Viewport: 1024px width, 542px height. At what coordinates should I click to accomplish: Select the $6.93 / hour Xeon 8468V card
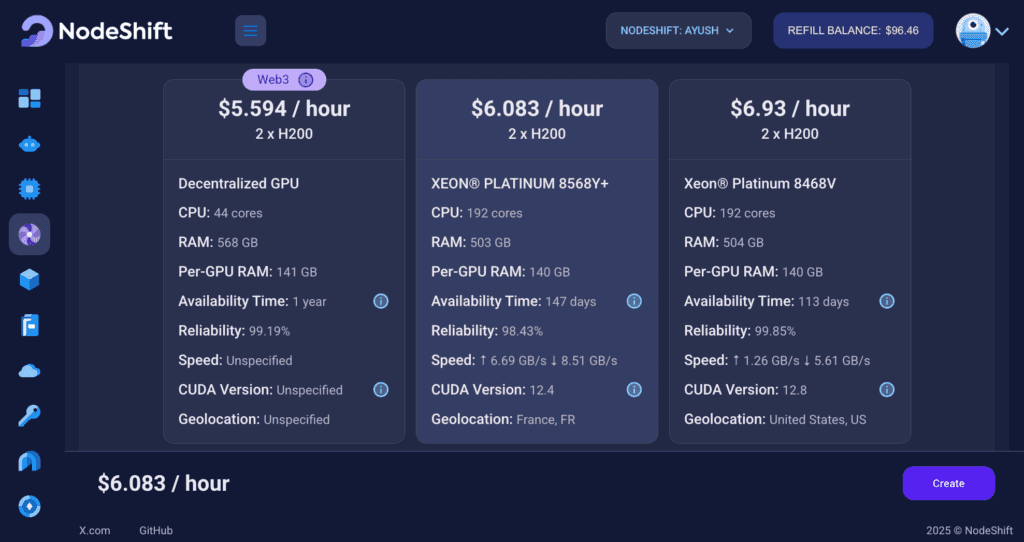click(790, 261)
